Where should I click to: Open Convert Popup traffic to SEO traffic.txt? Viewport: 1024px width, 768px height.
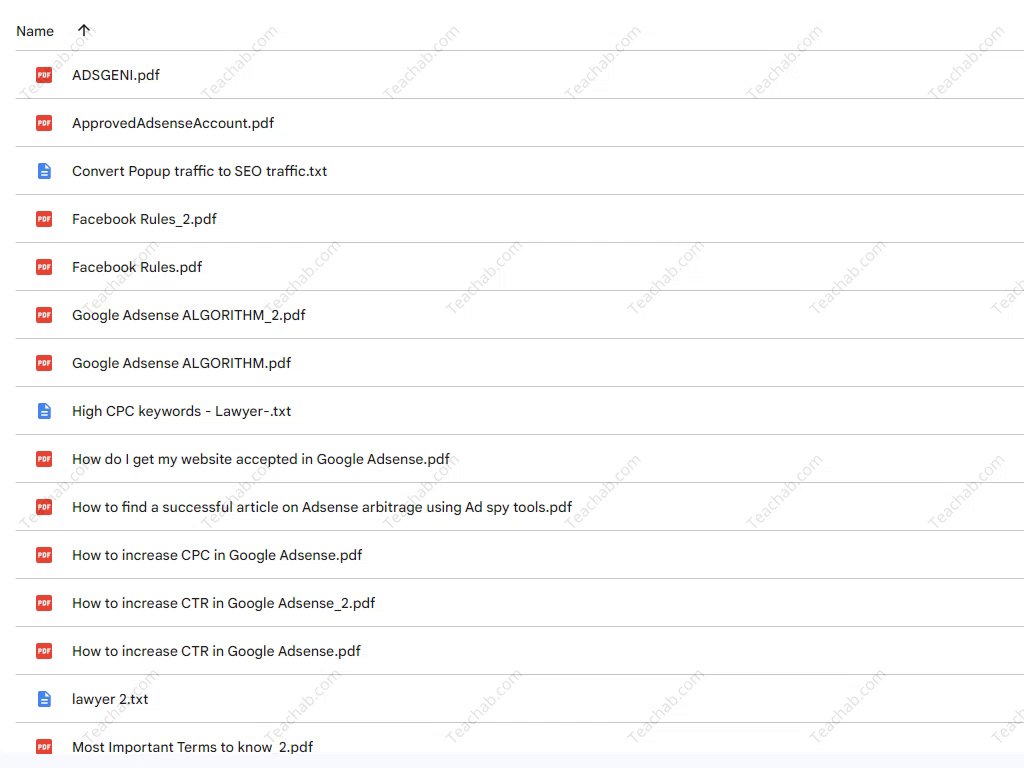[x=199, y=171]
